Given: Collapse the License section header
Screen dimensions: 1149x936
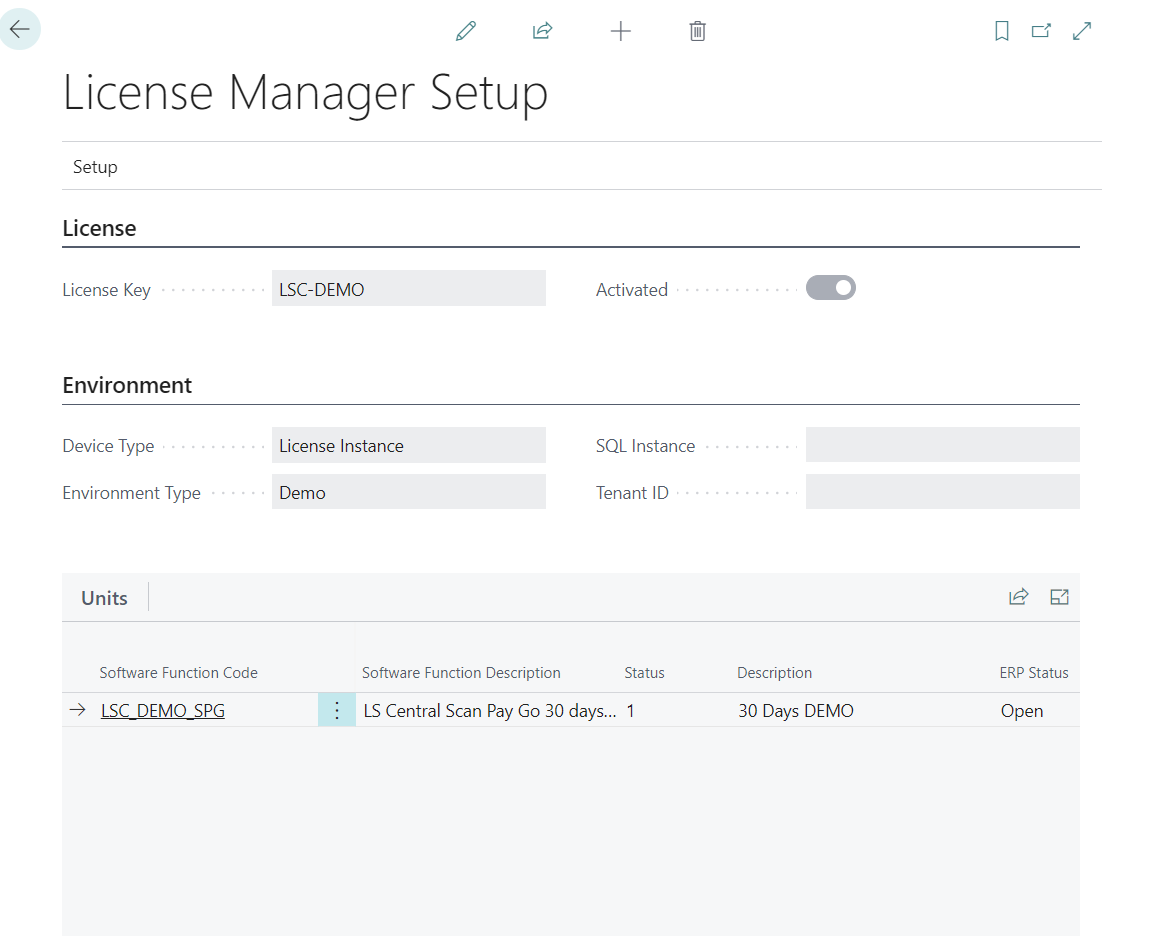Looking at the screenshot, I should coord(99,228).
